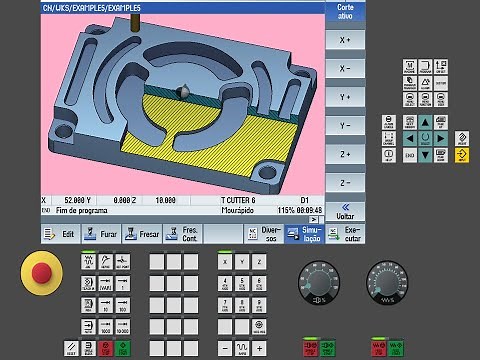The image size is (480, 360).
Task: Click the red Feed Stop key
Action: click(x=379, y=348)
